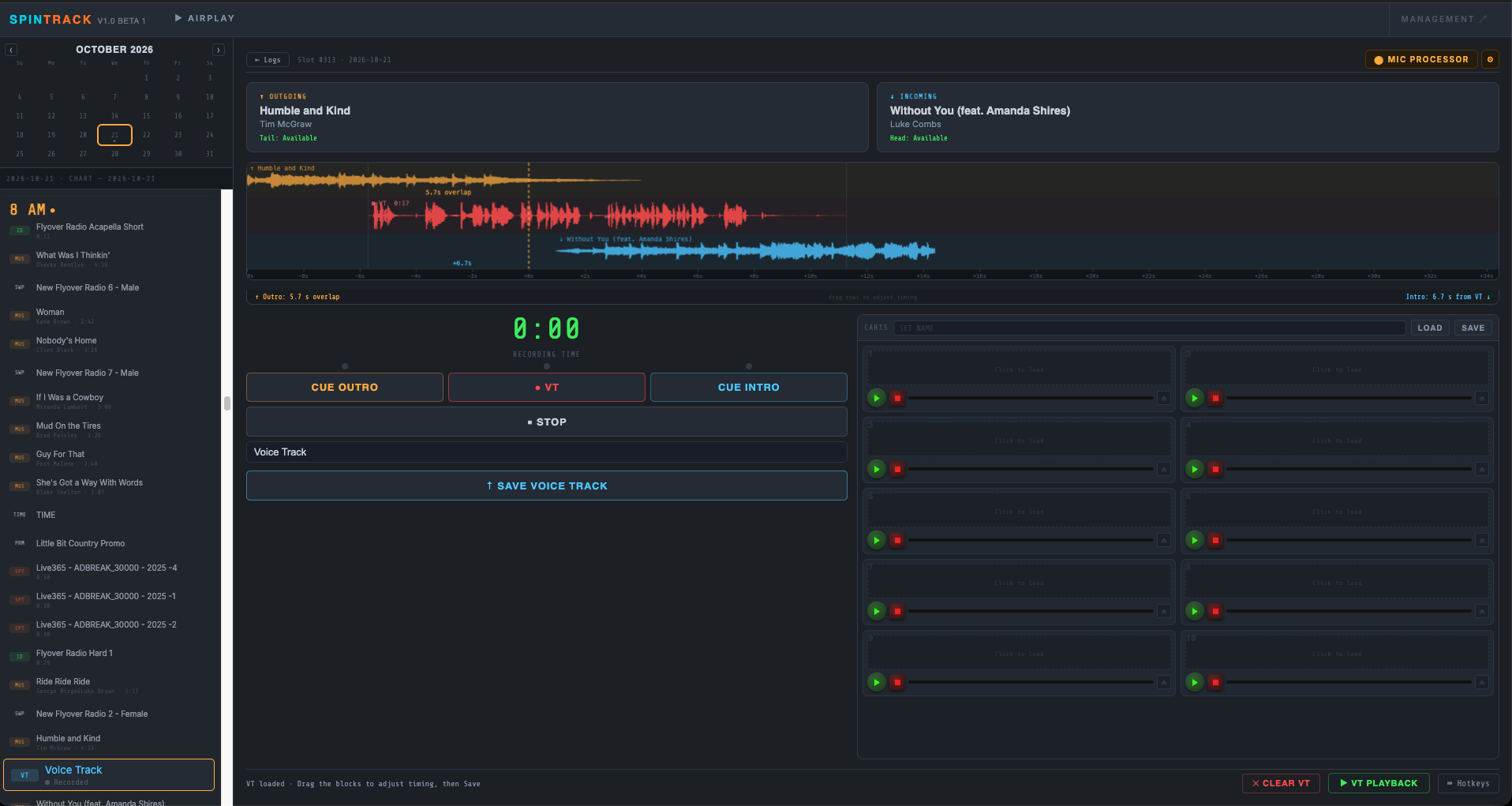Click cart 6 load slot

[1337, 512]
